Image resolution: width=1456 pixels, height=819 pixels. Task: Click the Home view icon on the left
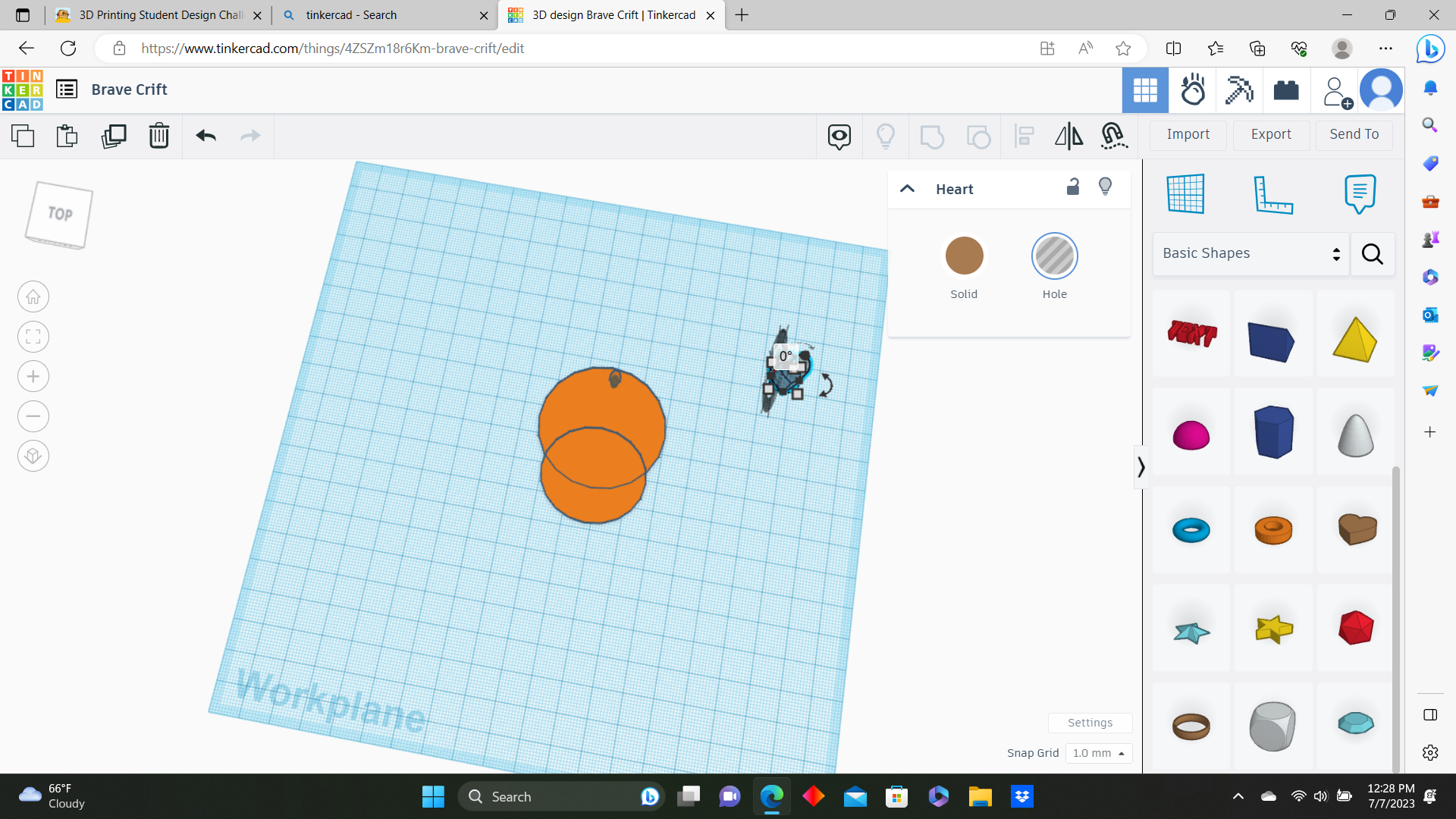[33, 297]
